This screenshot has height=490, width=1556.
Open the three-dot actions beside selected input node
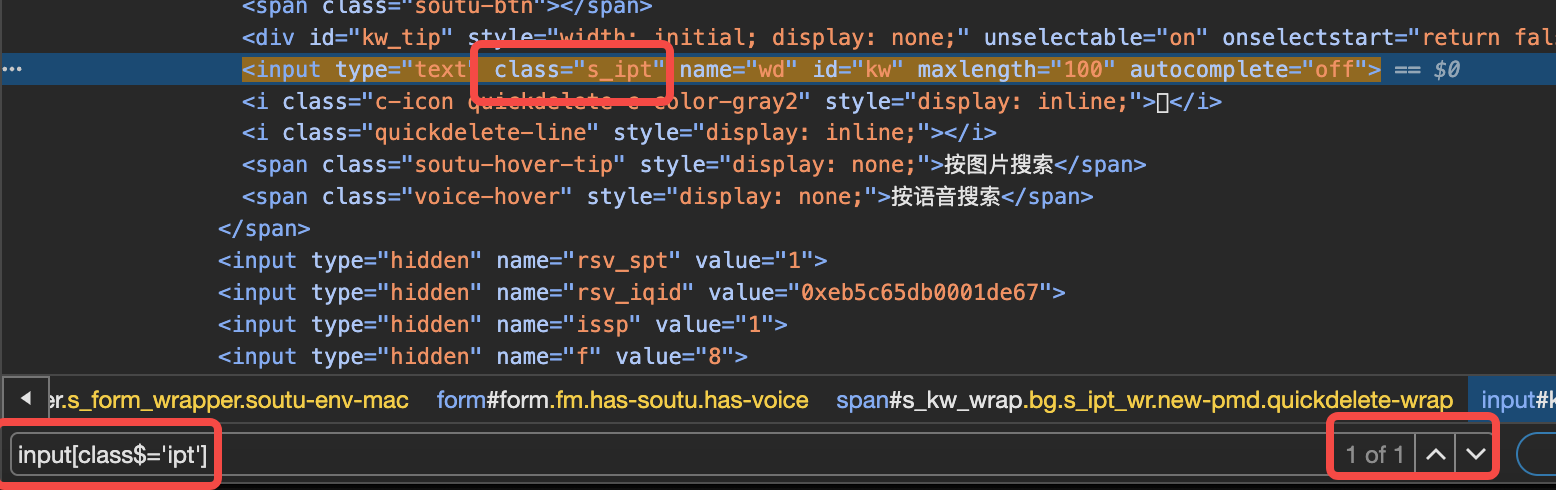[x=12, y=70]
